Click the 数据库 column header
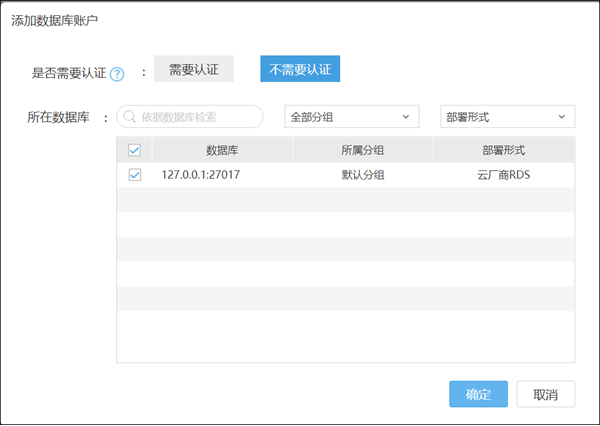 click(x=221, y=150)
